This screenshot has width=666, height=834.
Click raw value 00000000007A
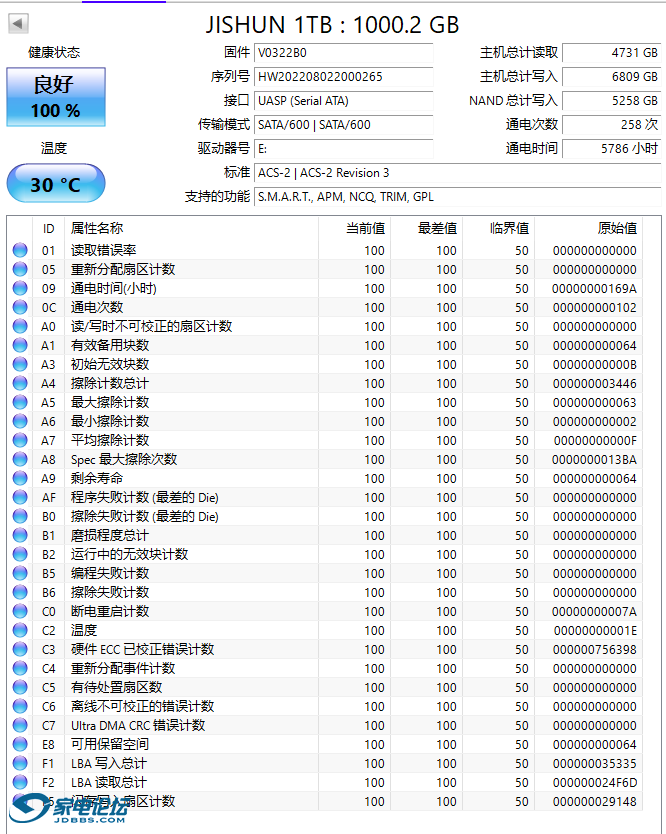pyautogui.click(x=594, y=612)
